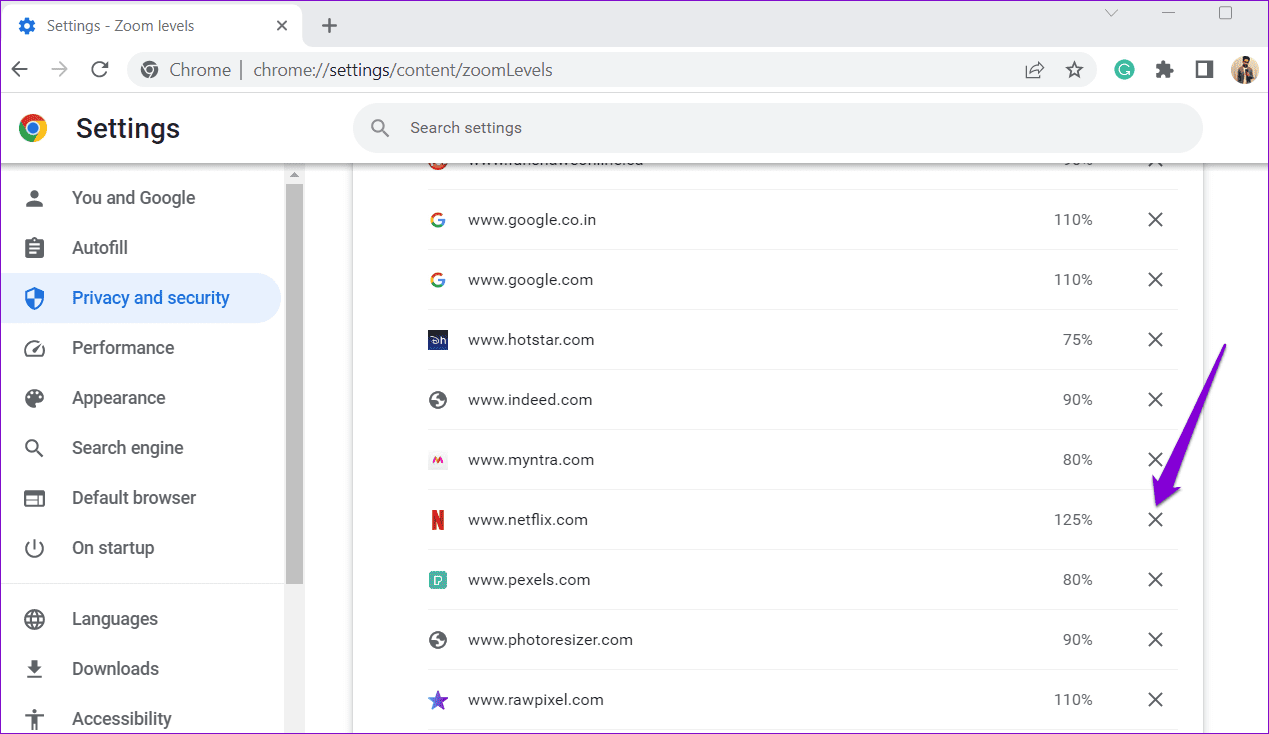Click the www.netflix.com text
The image size is (1269, 734).
528,520
